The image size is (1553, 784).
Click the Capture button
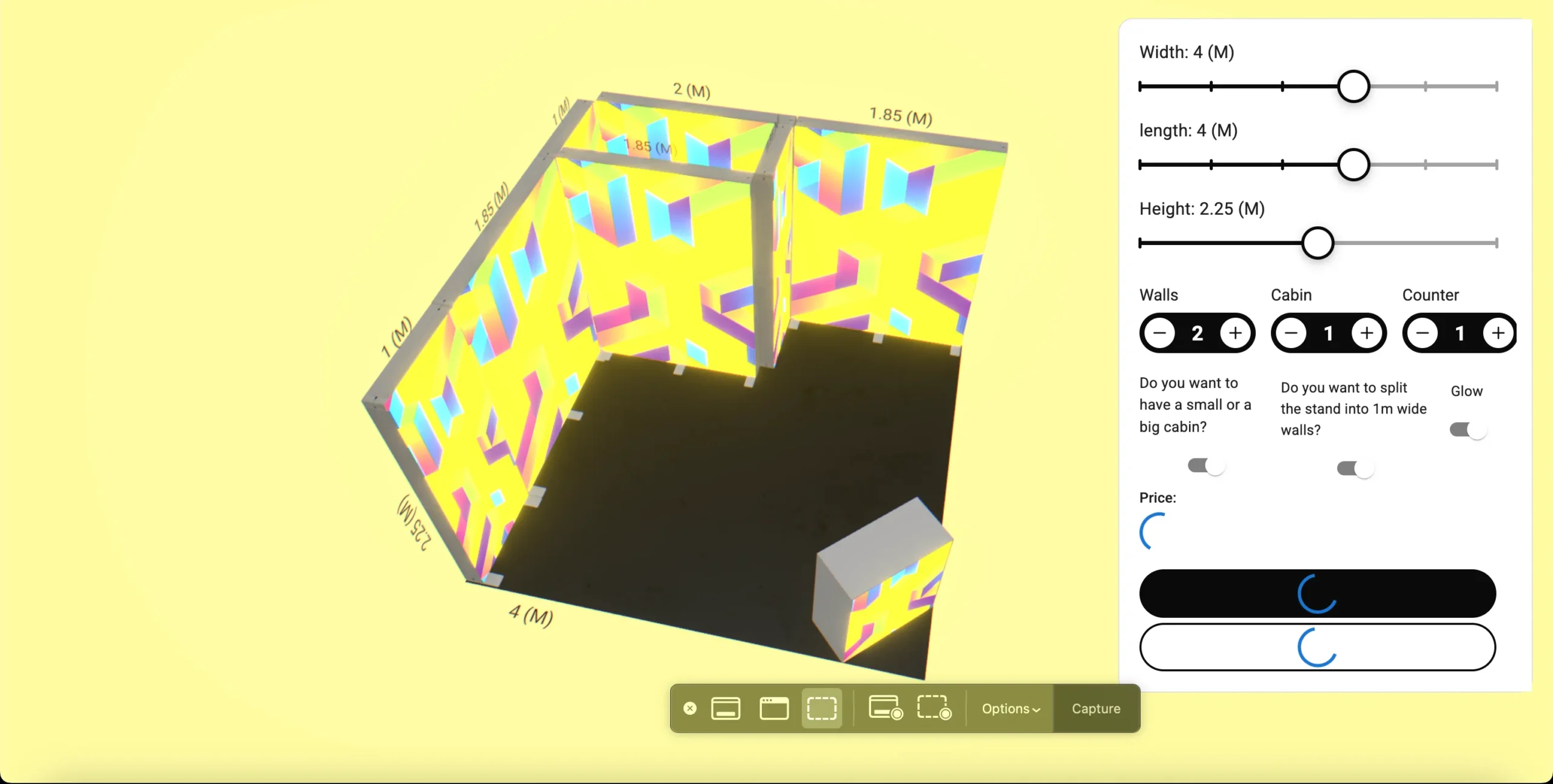click(1096, 709)
